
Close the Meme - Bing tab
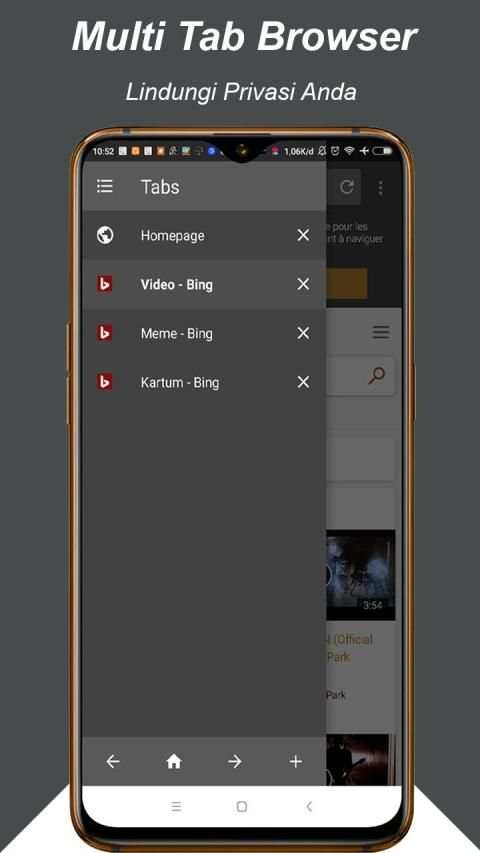[303, 333]
